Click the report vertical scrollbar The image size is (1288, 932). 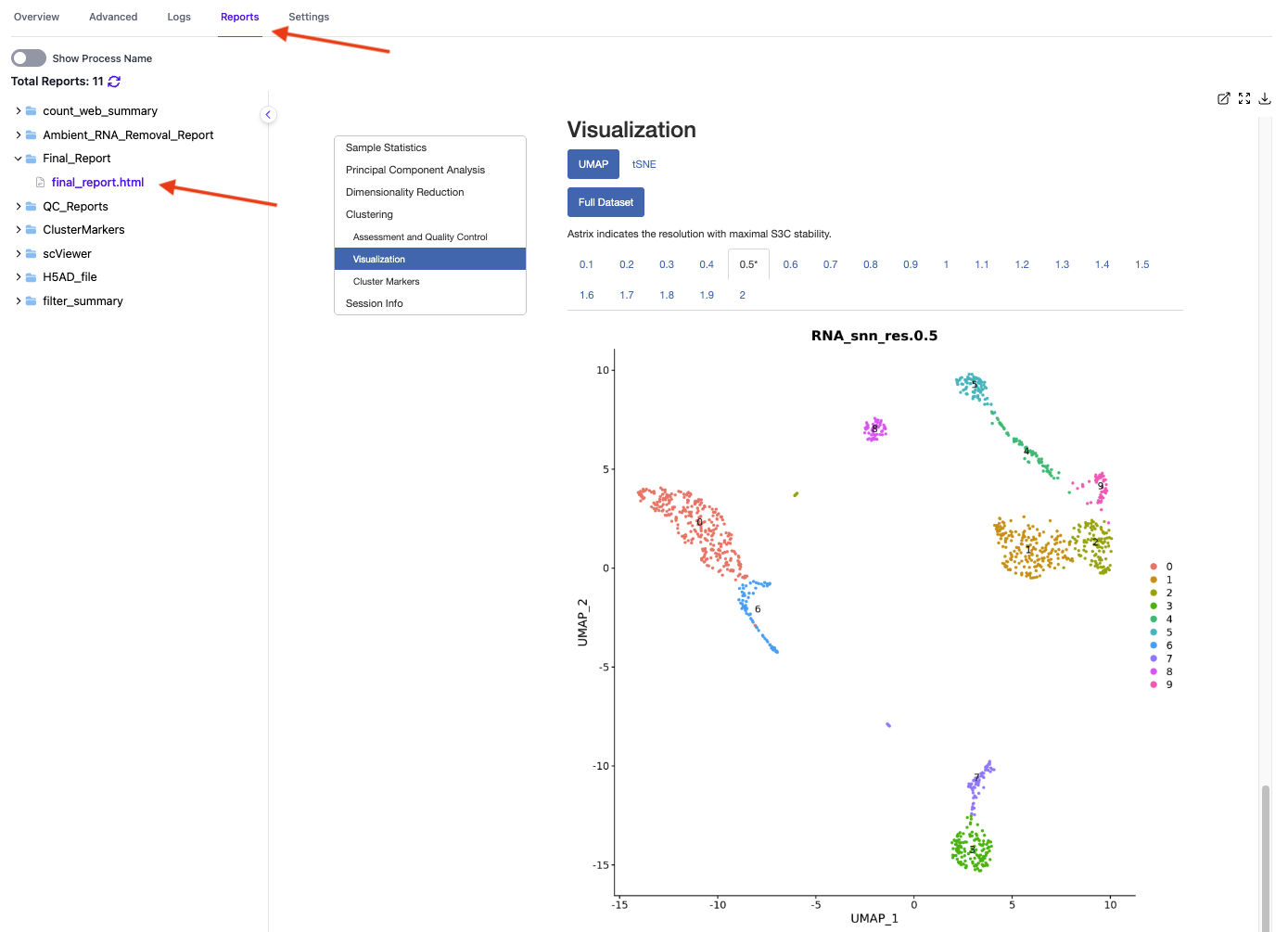1265,857
